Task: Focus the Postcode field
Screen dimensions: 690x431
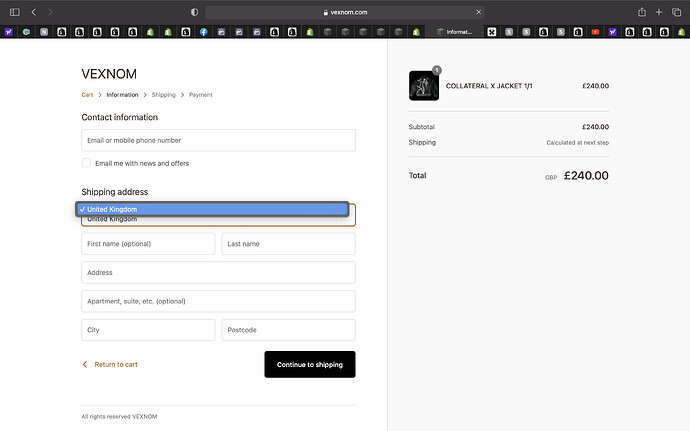Action: [x=289, y=330]
